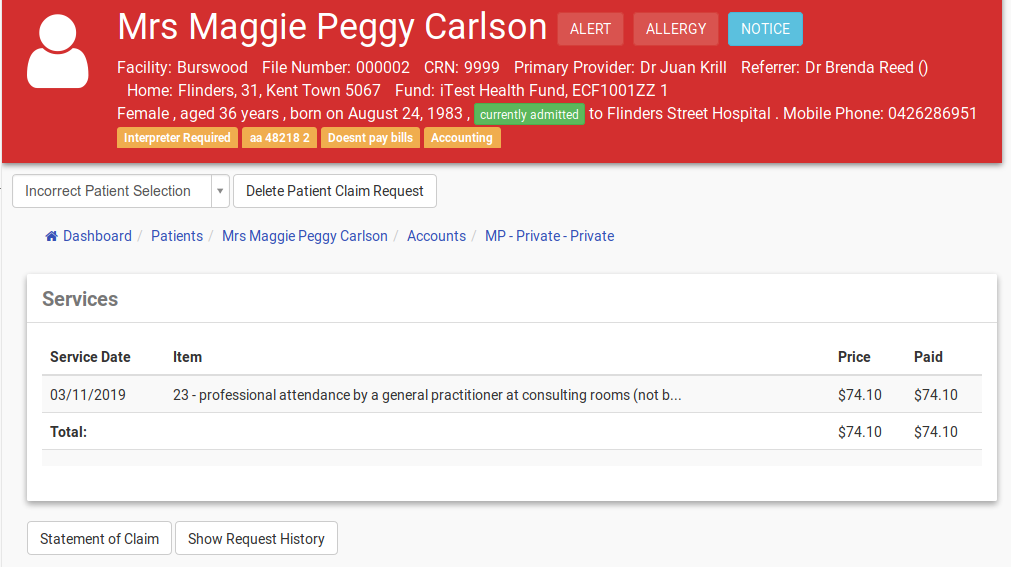This screenshot has width=1011, height=567.
Task: Open Mrs Maggie Peggy Carlson breadcrumb link
Action: pos(305,236)
